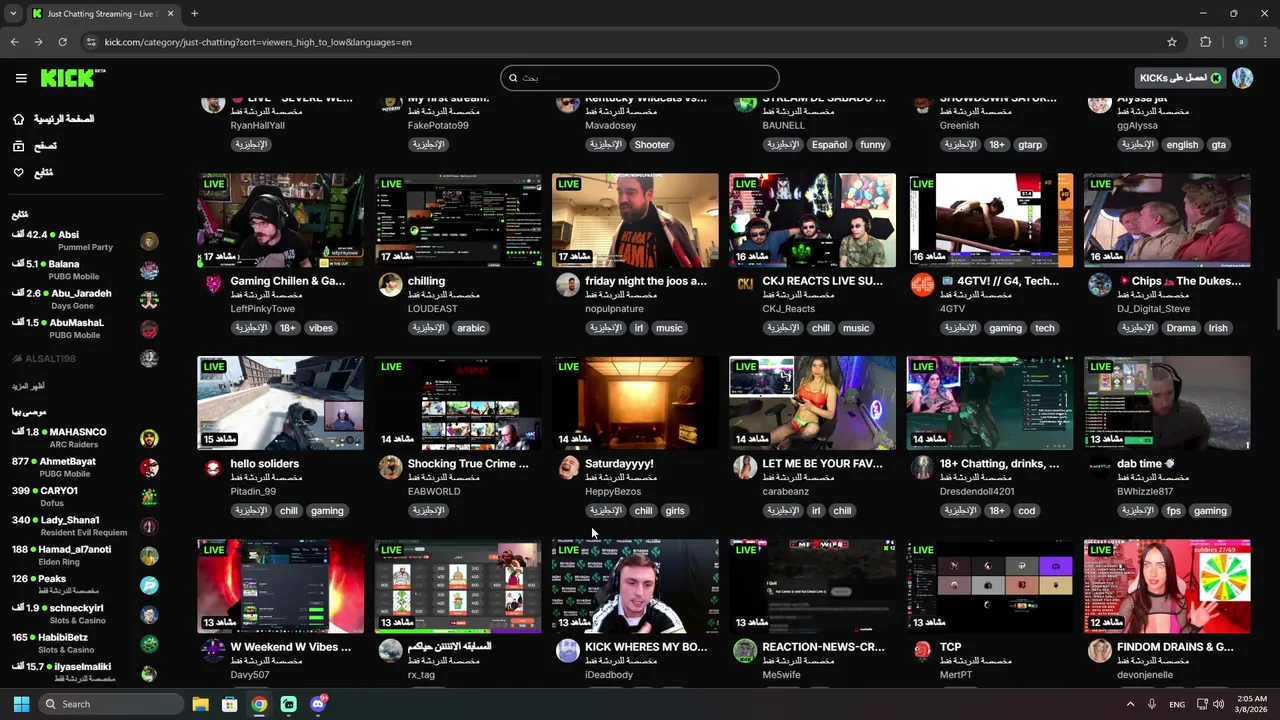The height and width of the screenshot is (720, 1280).
Task: Click the browse icon in sidebar
Action: [19, 146]
